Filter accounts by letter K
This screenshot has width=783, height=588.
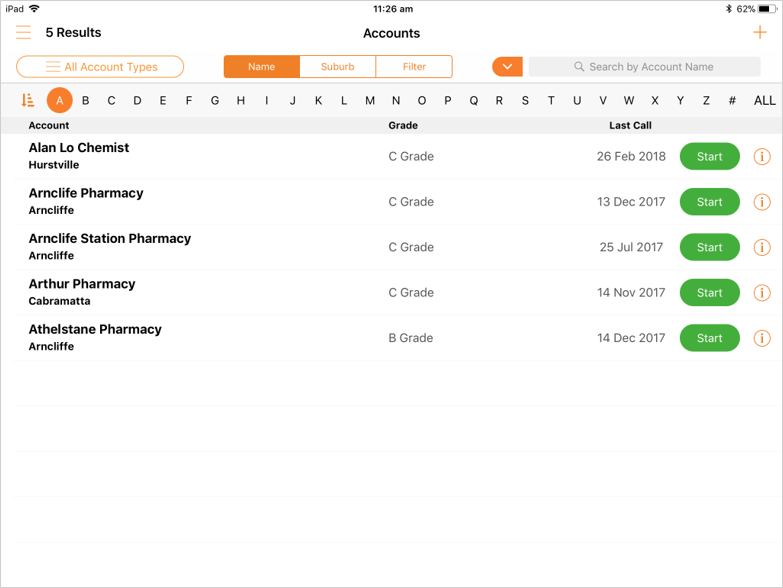(x=318, y=101)
